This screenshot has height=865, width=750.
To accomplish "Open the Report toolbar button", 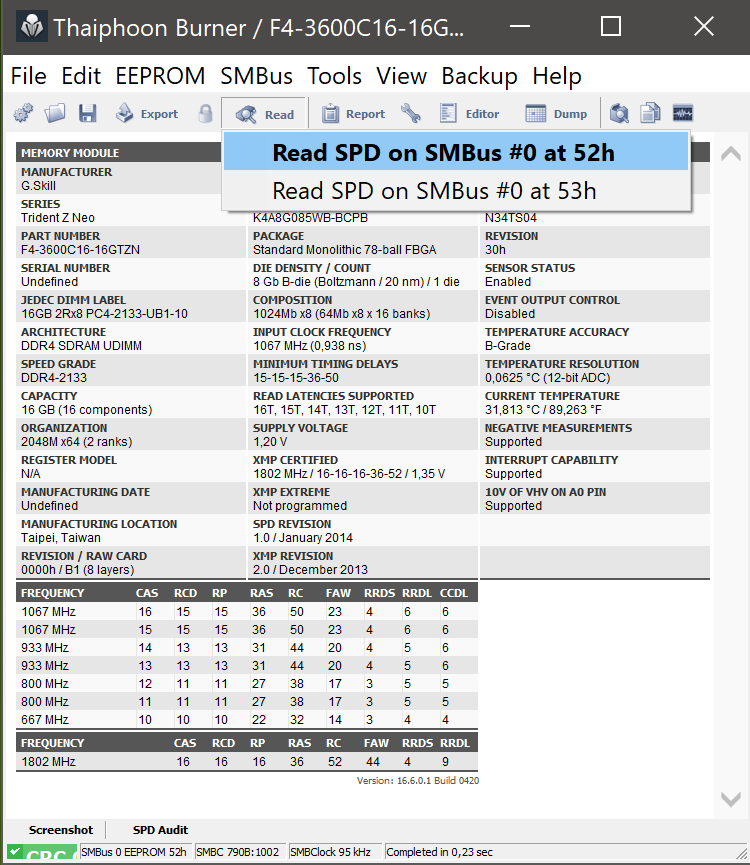I will (x=353, y=114).
